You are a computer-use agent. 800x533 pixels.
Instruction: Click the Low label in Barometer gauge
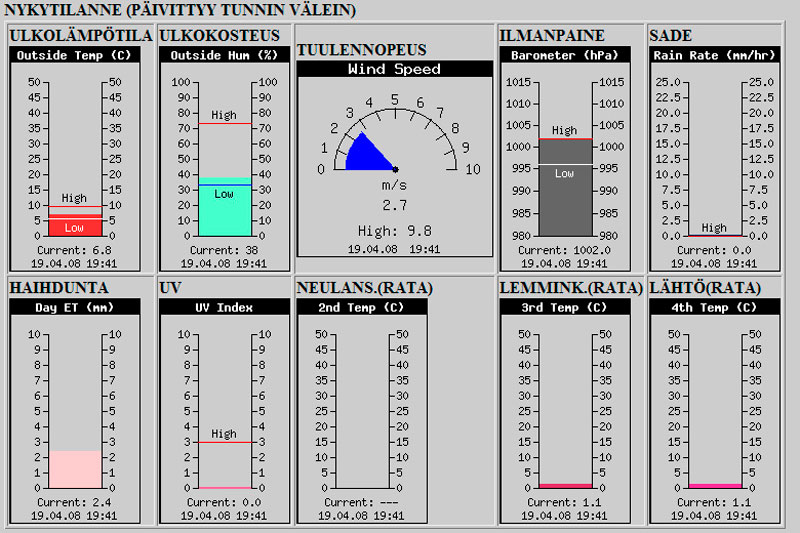[564, 174]
